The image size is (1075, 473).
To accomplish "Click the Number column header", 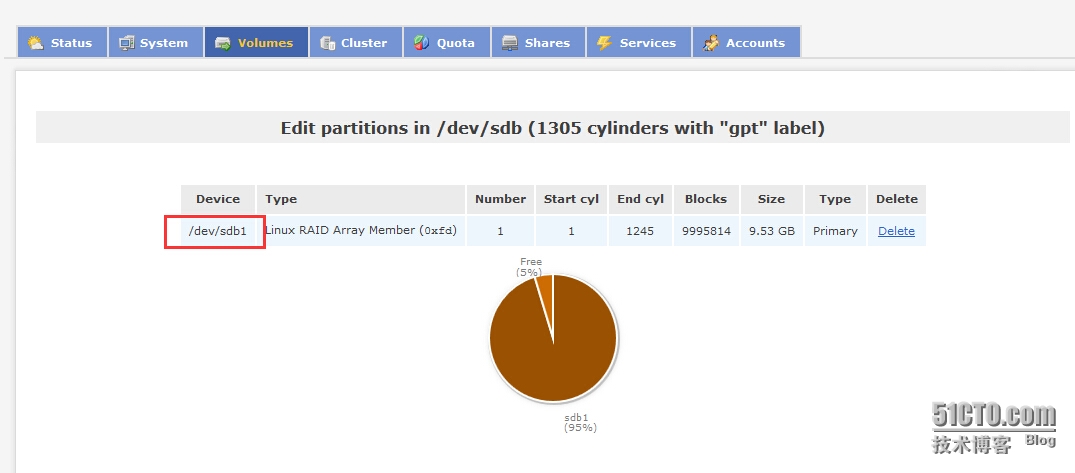I will pos(500,199).
